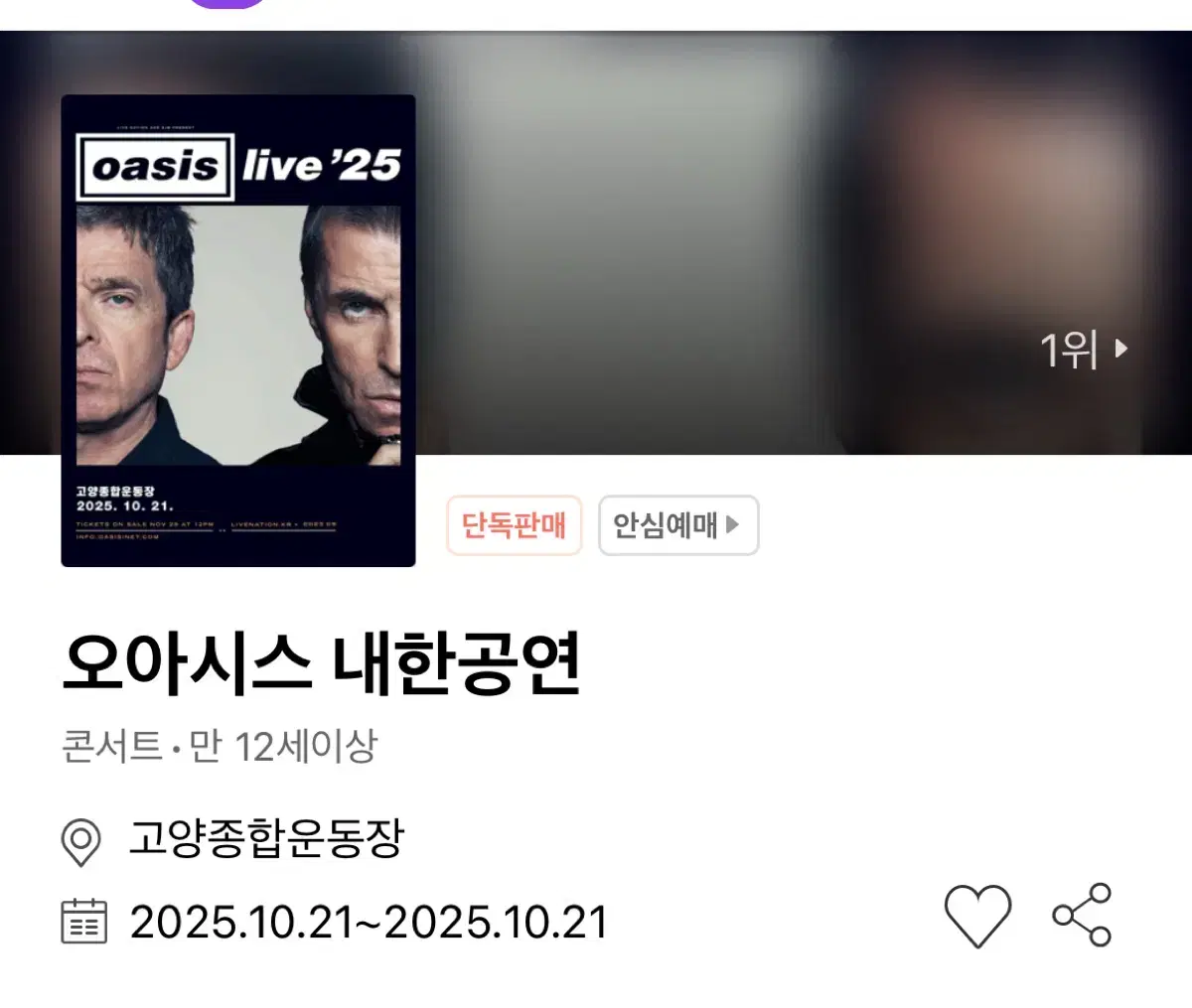
Task: Click the triangle arrow inside 안심예매 badge
Action: coord(732,524)
